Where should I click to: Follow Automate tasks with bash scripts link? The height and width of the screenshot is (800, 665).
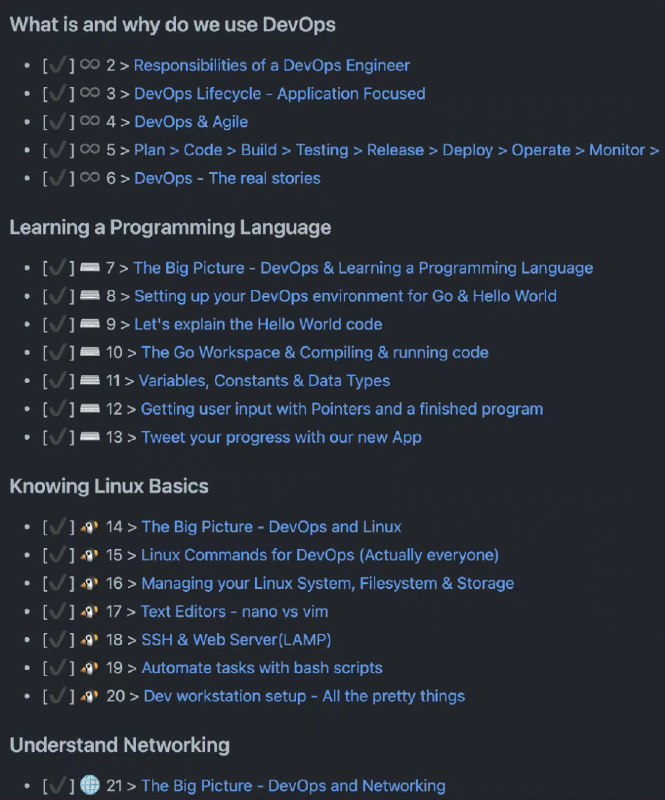click(x=261, y=668)
